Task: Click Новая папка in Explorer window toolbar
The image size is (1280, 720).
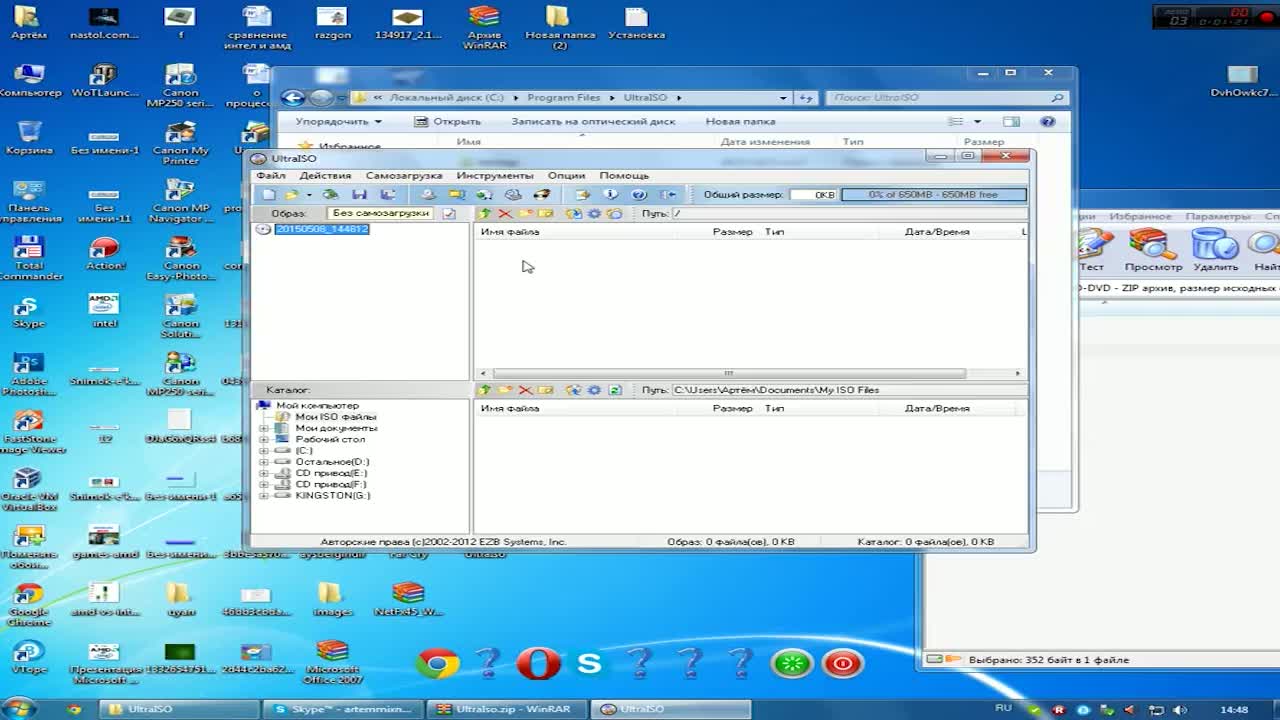Action: pyautogui.click(x=740, y=121)
